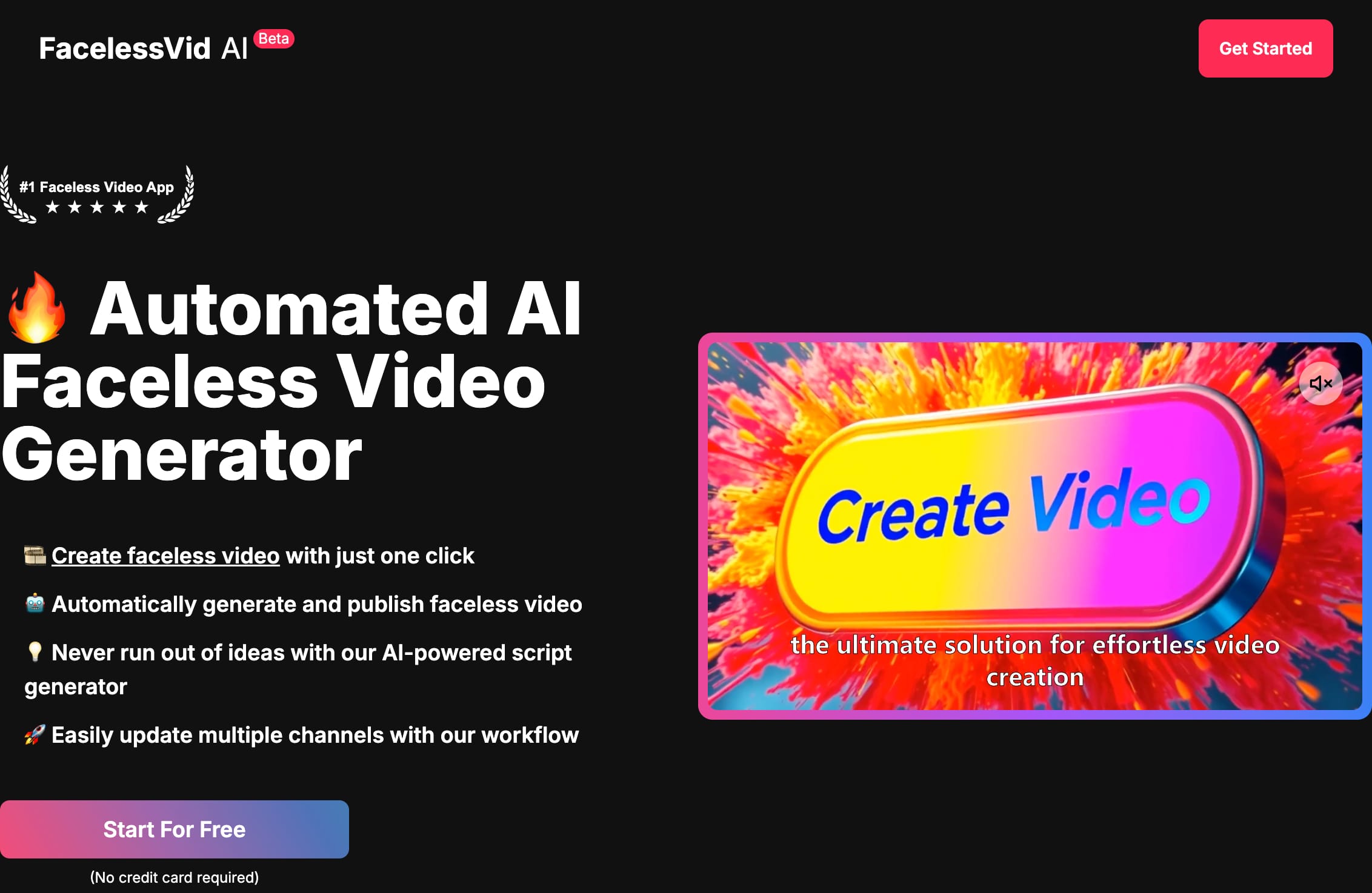This screenshot has height=893, width=1372.
Task: Click the video thumbnail preview
Action: click(1035, 525)
